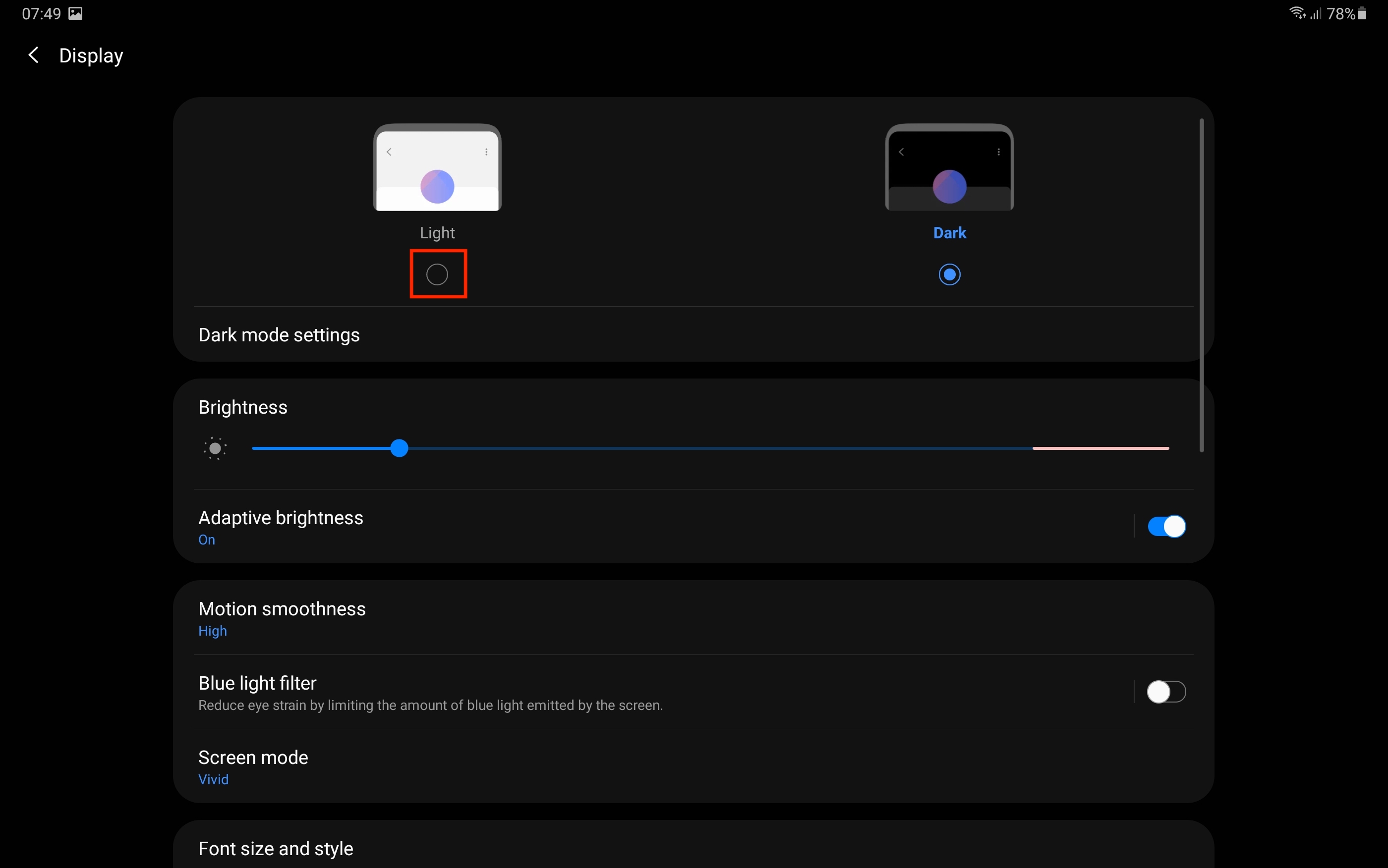
Task: Tap the screenshot notification icon in status bar
Action: point(75,13)
